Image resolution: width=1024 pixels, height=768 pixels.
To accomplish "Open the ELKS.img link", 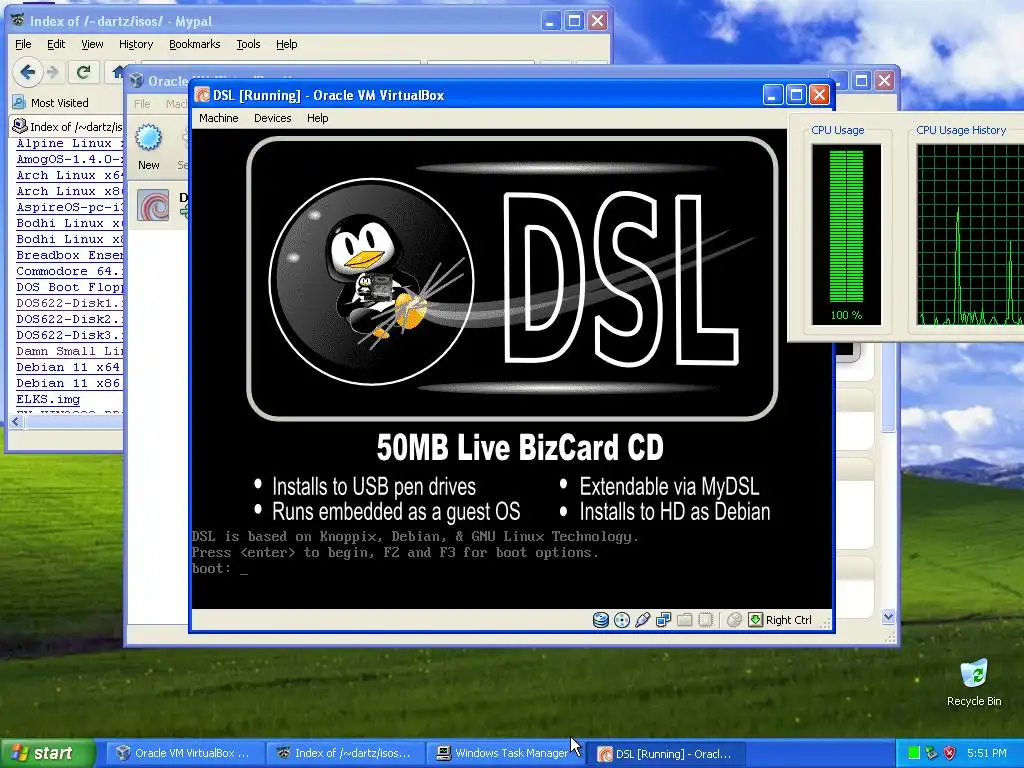I will coord(48,399).
